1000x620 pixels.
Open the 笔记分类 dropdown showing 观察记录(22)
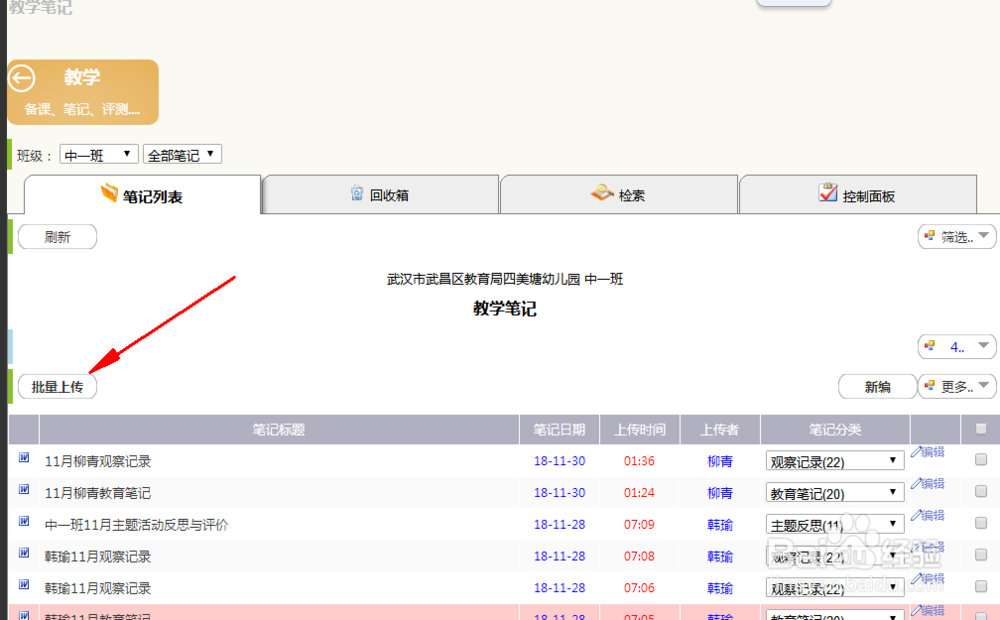(835, 460)
